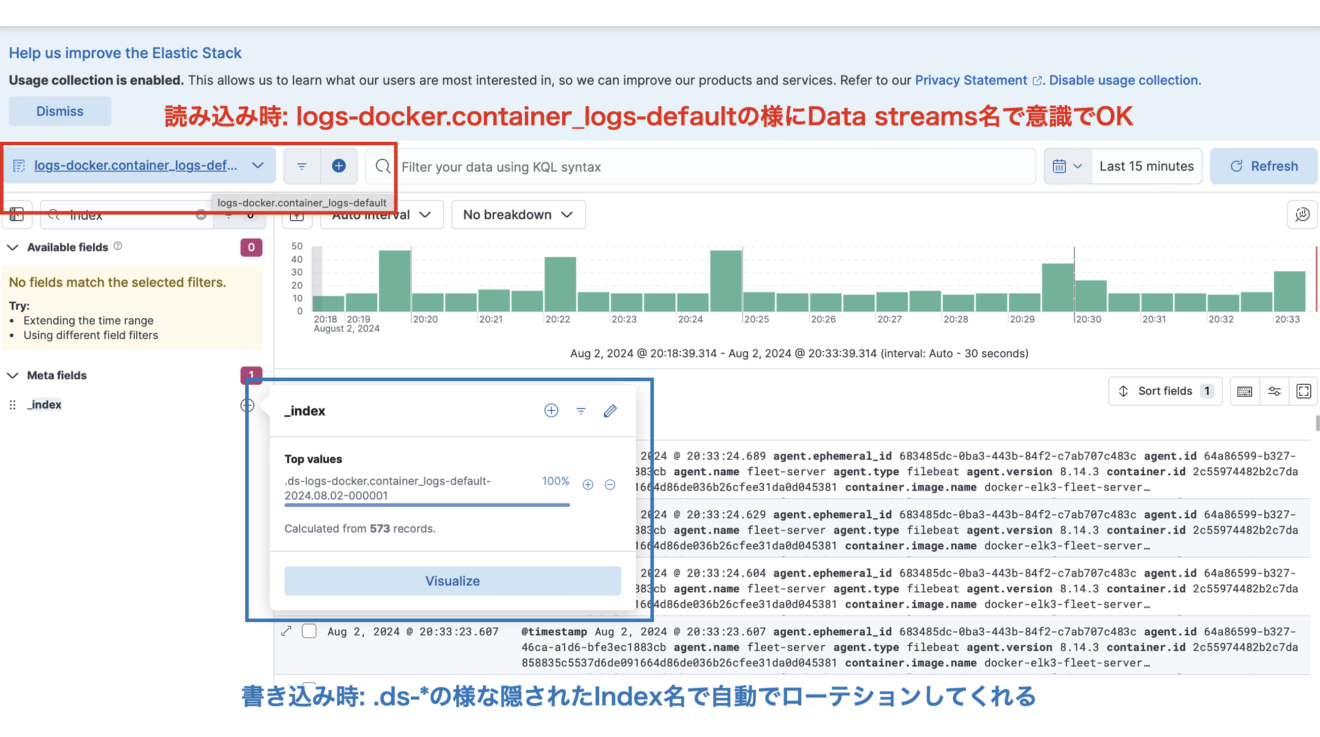Edit the _index field using the pencil icon
The height and width of the screenshot is (737, 1320).
click(611, 410)
